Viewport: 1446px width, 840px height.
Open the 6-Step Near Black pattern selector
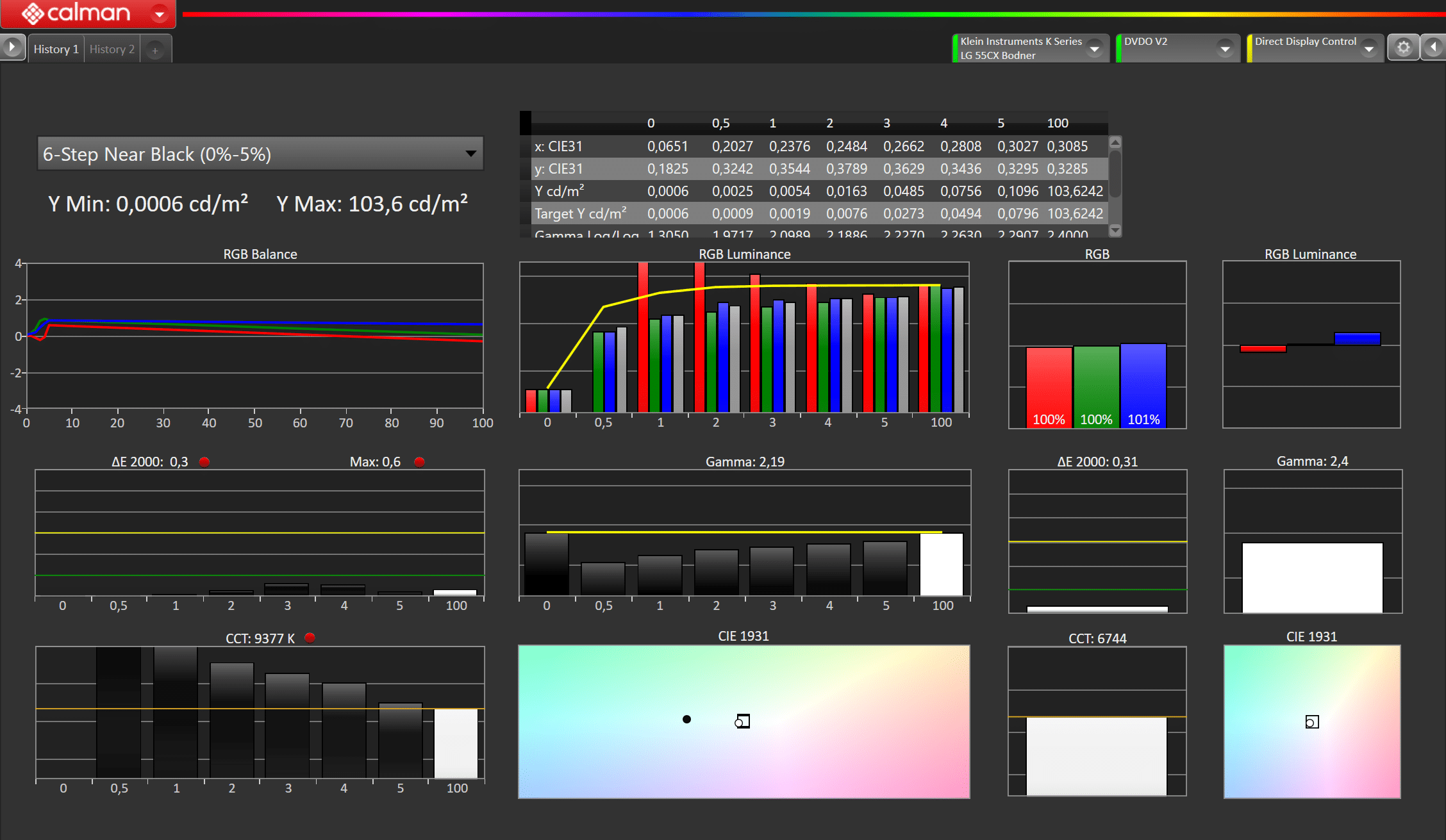click(x=260, y=154)
